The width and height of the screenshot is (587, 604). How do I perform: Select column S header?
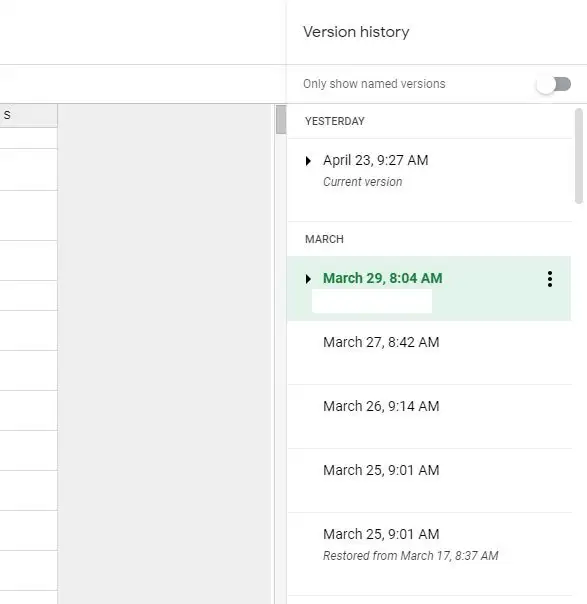(29, 115)
